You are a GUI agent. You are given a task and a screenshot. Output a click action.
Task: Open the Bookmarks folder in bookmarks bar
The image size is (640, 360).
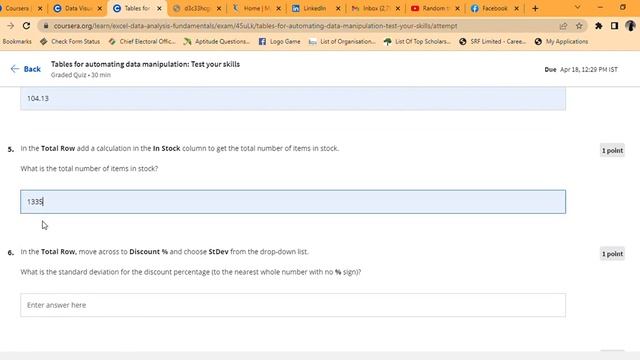coord(17,42)
